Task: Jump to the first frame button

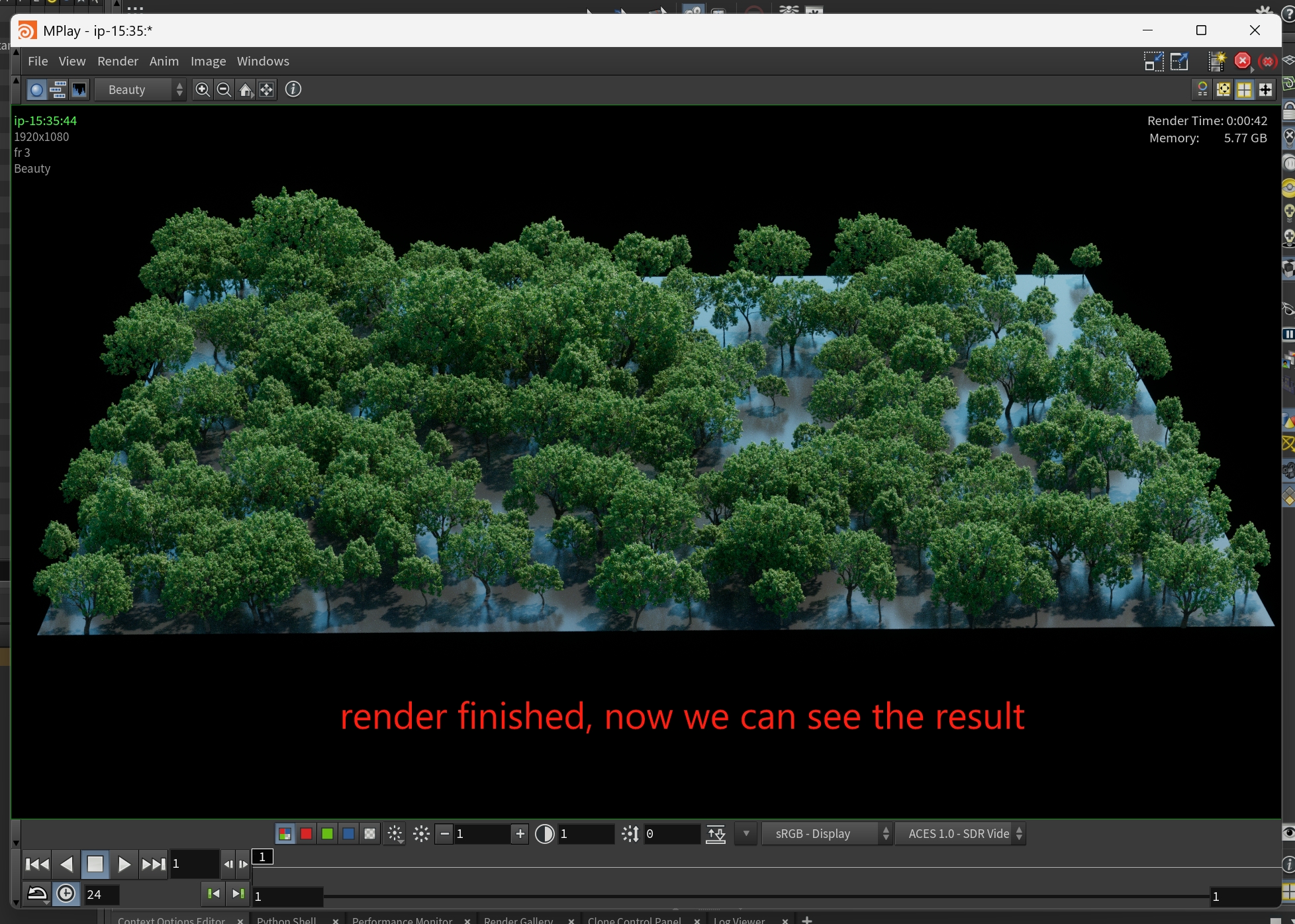Action: pyautogui.click(x=37, y=864)
